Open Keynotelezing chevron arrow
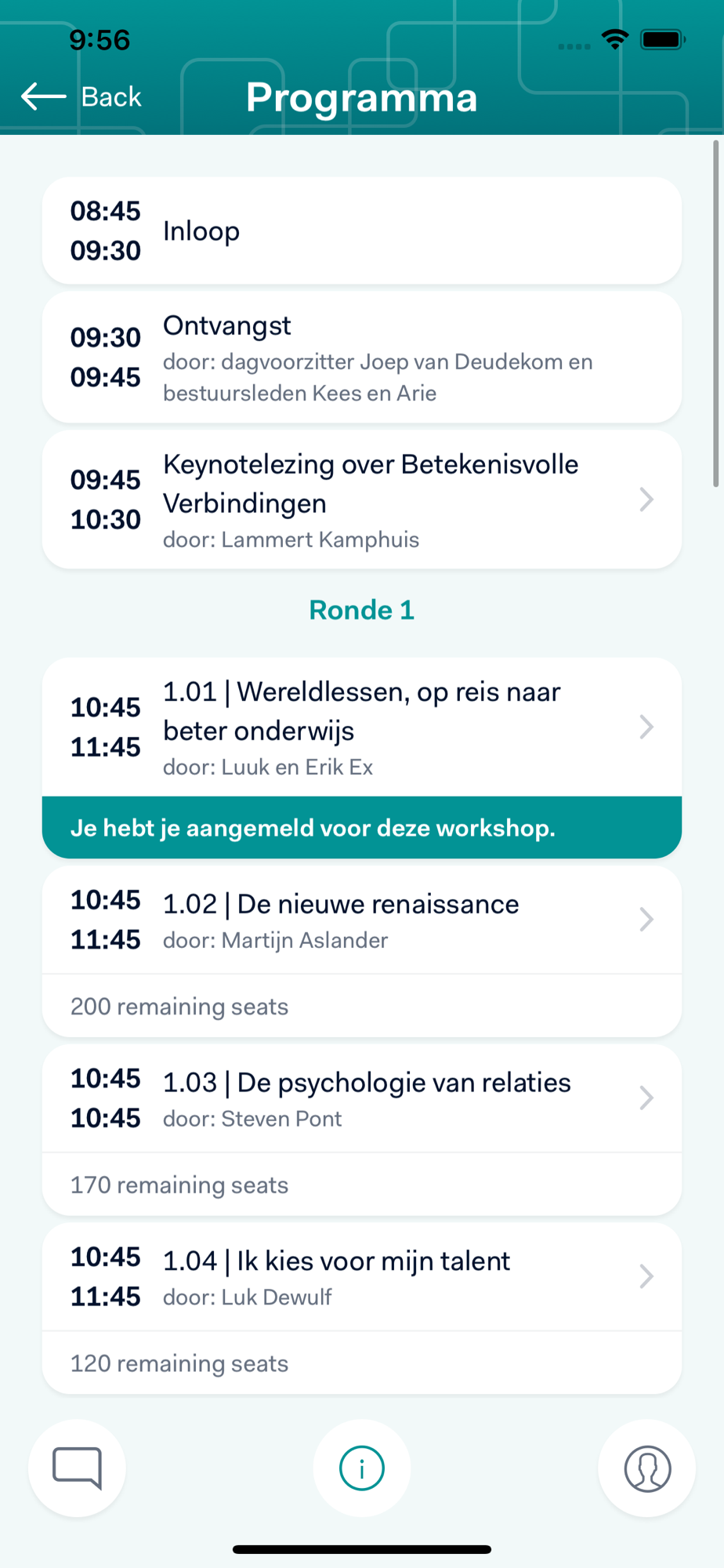The width and height of the screenshot is (724, 1568). coord(646,499)
